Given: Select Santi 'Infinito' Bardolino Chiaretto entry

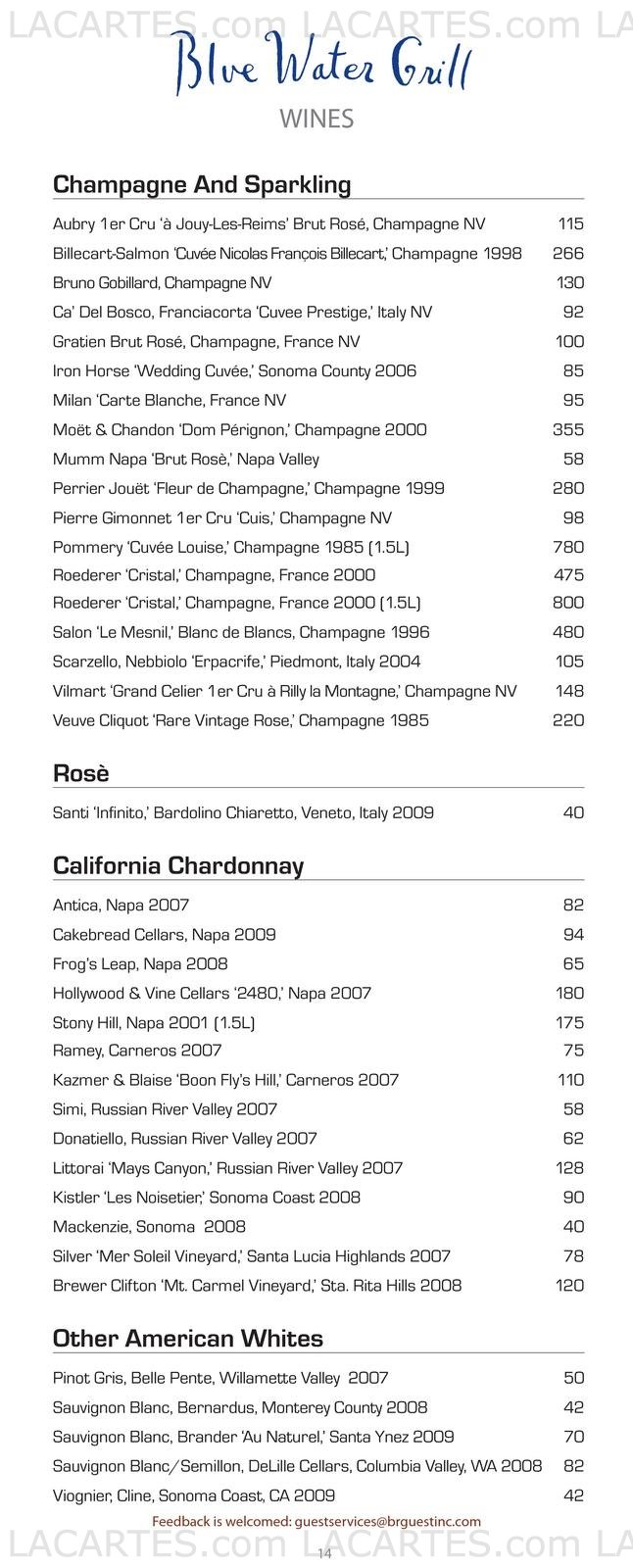Looking at the screenshot, I should pyautogui.click(x=318, y=812).
